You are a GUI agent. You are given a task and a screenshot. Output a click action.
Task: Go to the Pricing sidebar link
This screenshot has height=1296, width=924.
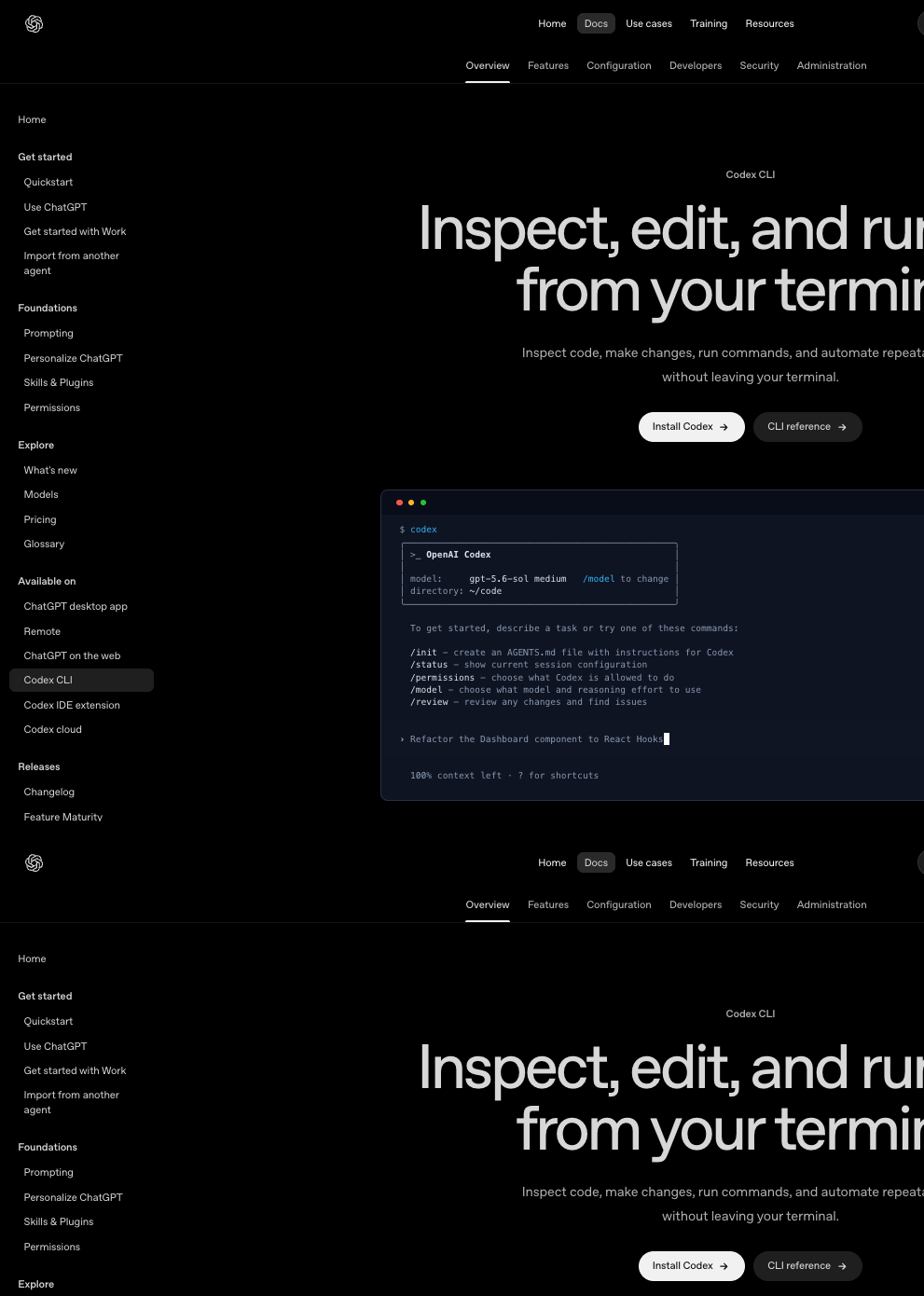click(40, 519)
